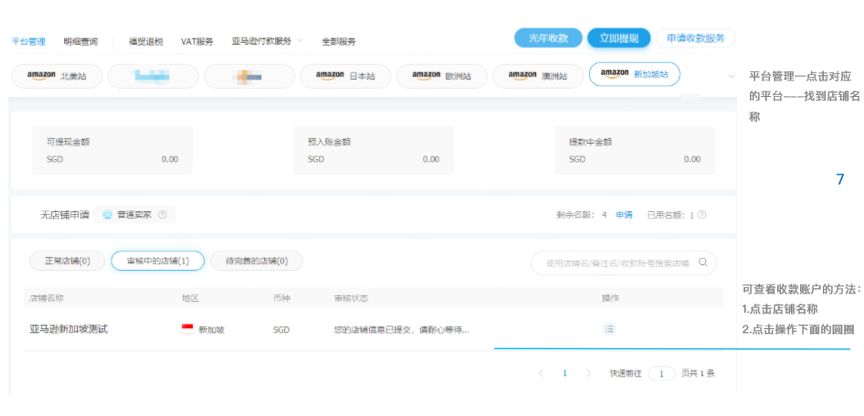Select the Amazon 新加坡站 platform
The width and height of the screenshot is (864, 416).
634,74
